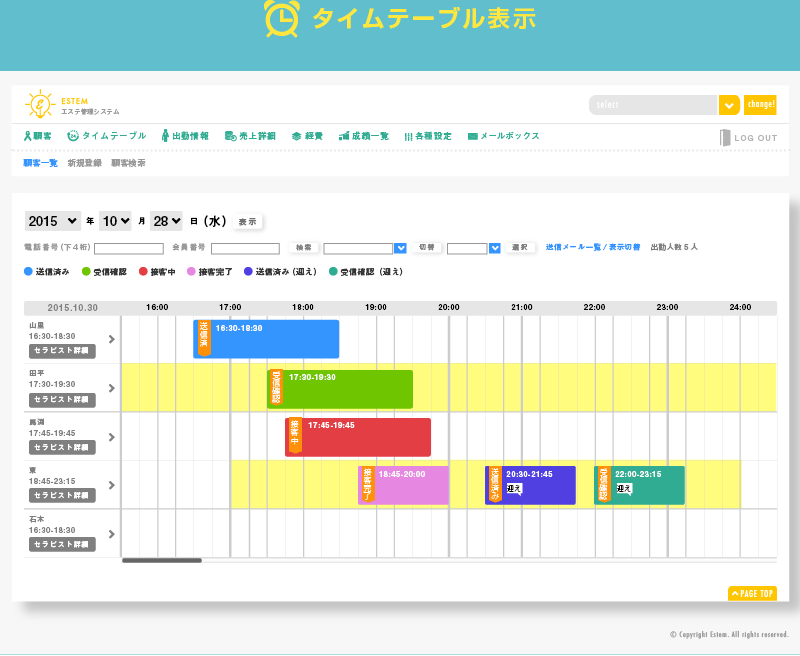The height and width of the screenshot is (656, 800).
Task: Click the horizontal timetable scrollbar
Action: [x=162, y=560]
